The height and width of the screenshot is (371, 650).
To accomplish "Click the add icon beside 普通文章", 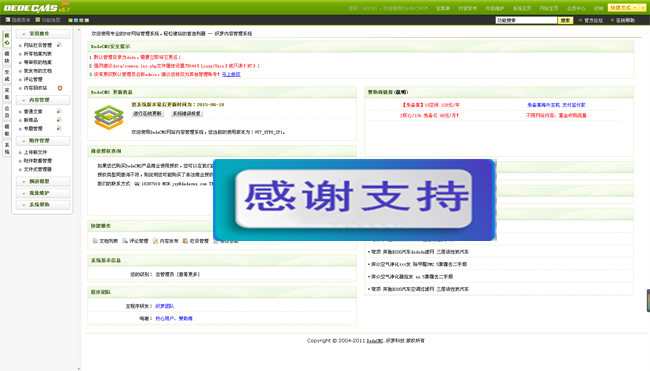I will tap(59, 111).
